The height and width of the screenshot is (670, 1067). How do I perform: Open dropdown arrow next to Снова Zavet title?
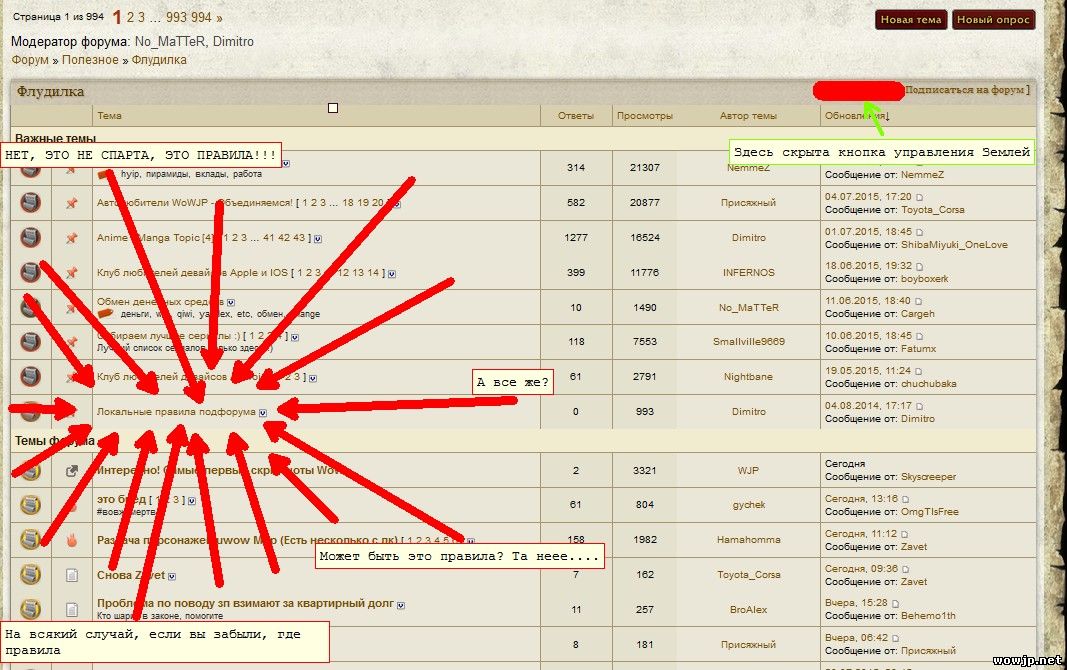(x=172, y=576)
